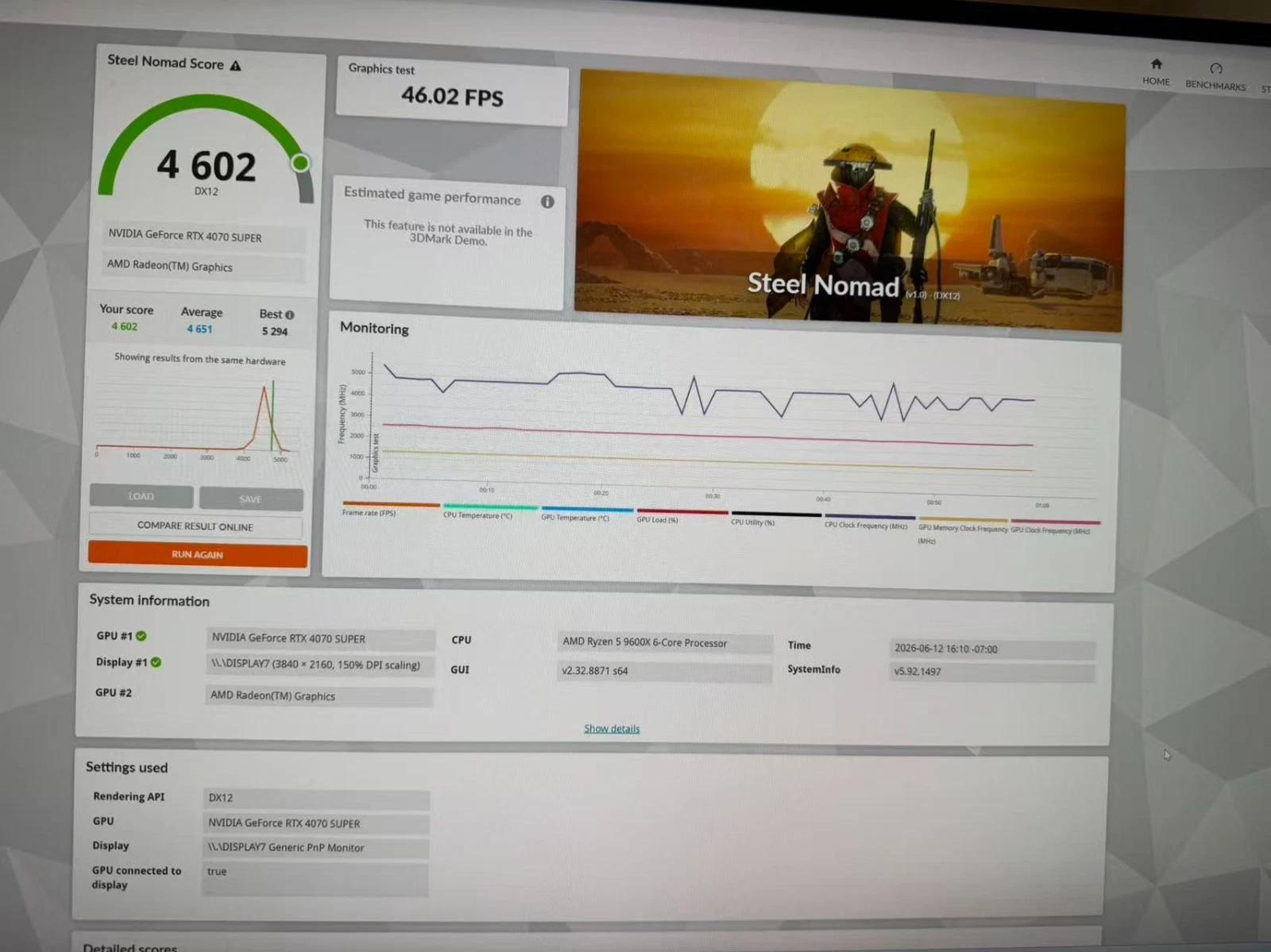Click AMD Radeon(TM) Graphics under score
1271x952 pixels.
[x=203, y=266]
